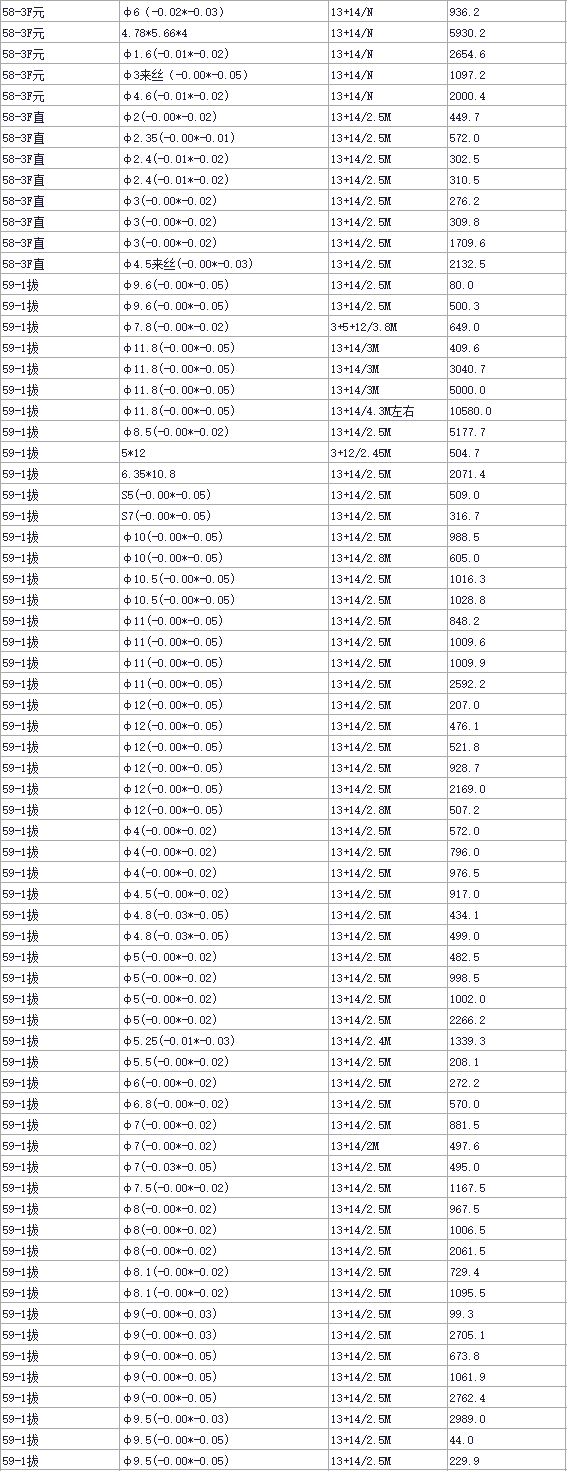
Task: Select the weight value 99.3
Action: (x=507, y=1314)
